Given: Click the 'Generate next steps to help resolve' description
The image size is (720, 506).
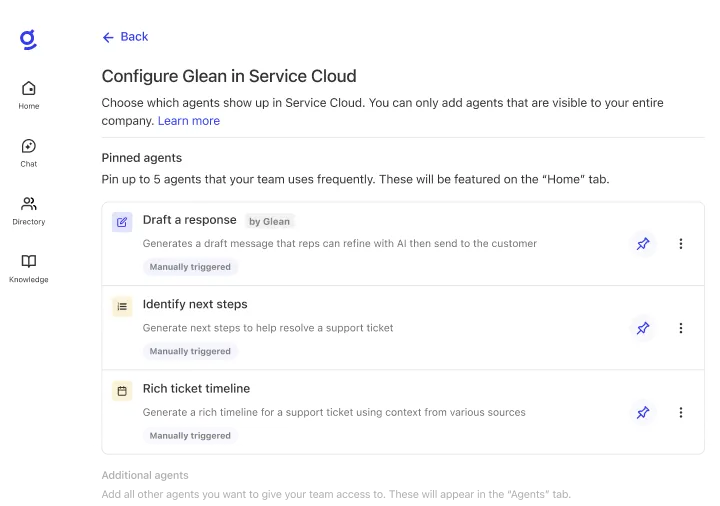Looking at the screenshot, I should click(x=268, y=328).
